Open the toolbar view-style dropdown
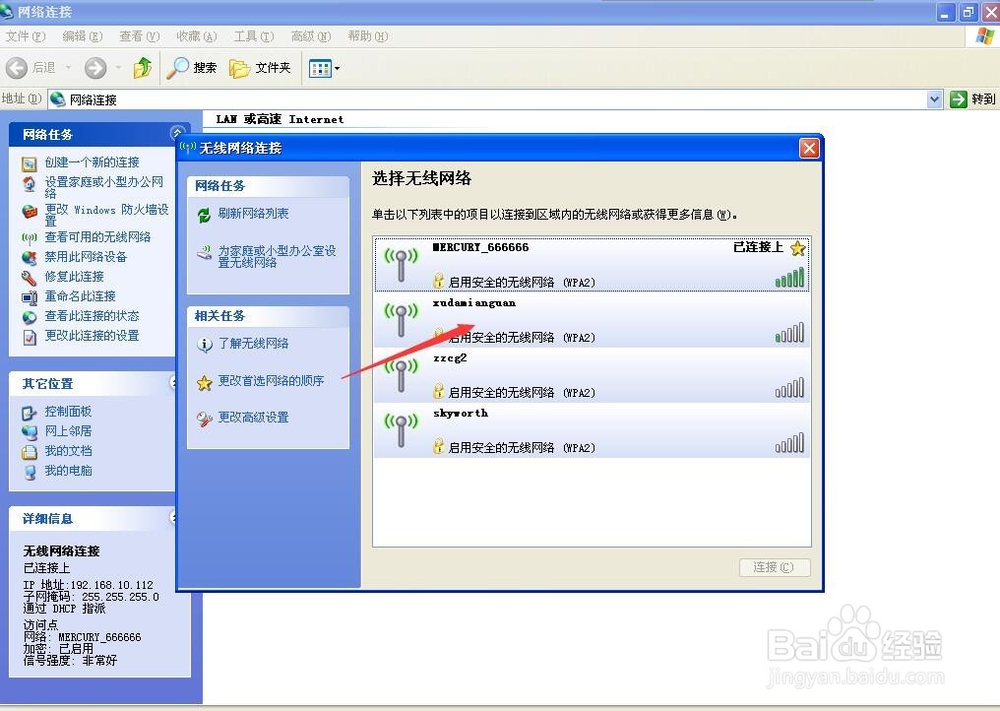Image resolution: width=1000 pixels, height=711 pixels. pos(338,68)
